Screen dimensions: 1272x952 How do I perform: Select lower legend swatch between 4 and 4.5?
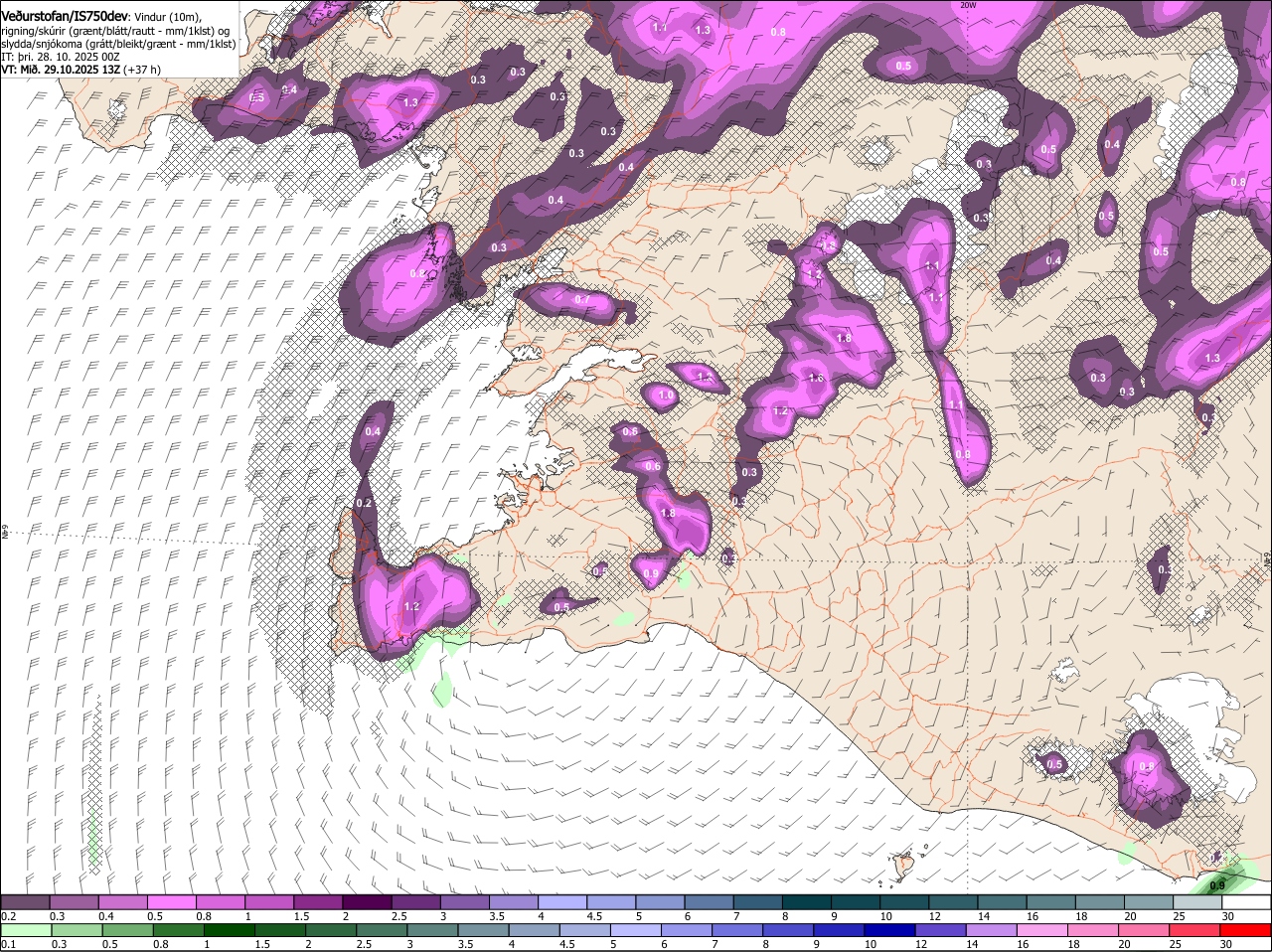point(535,930)
